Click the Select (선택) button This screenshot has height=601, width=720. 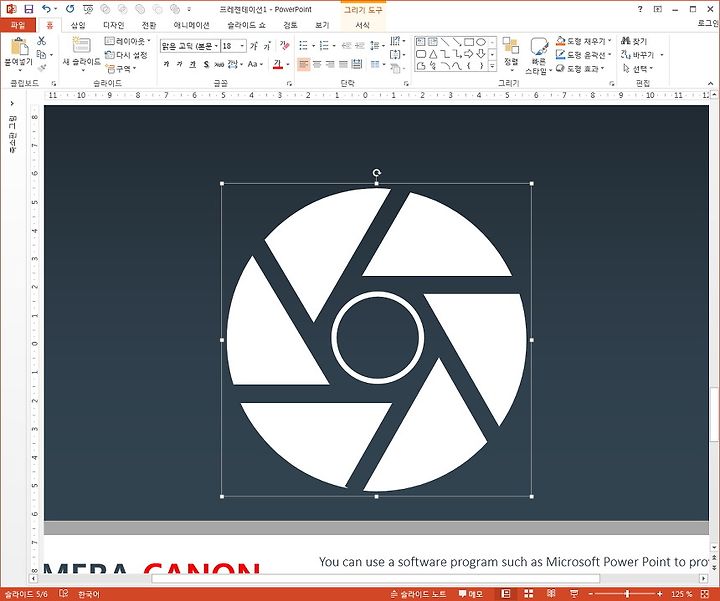pyautogui.click(x=637, y=69)
